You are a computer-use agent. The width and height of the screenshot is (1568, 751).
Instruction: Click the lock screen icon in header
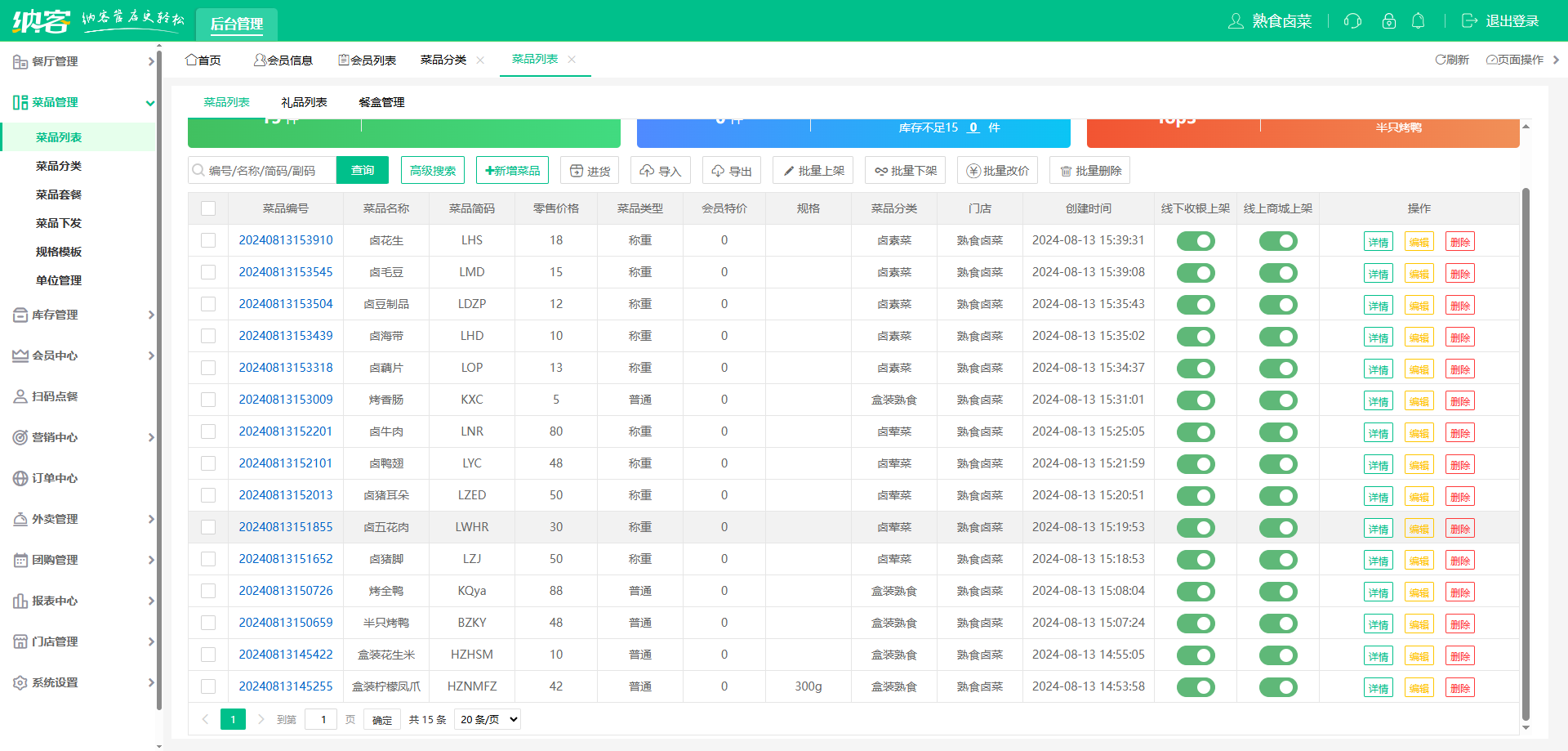coord(1388,21)
